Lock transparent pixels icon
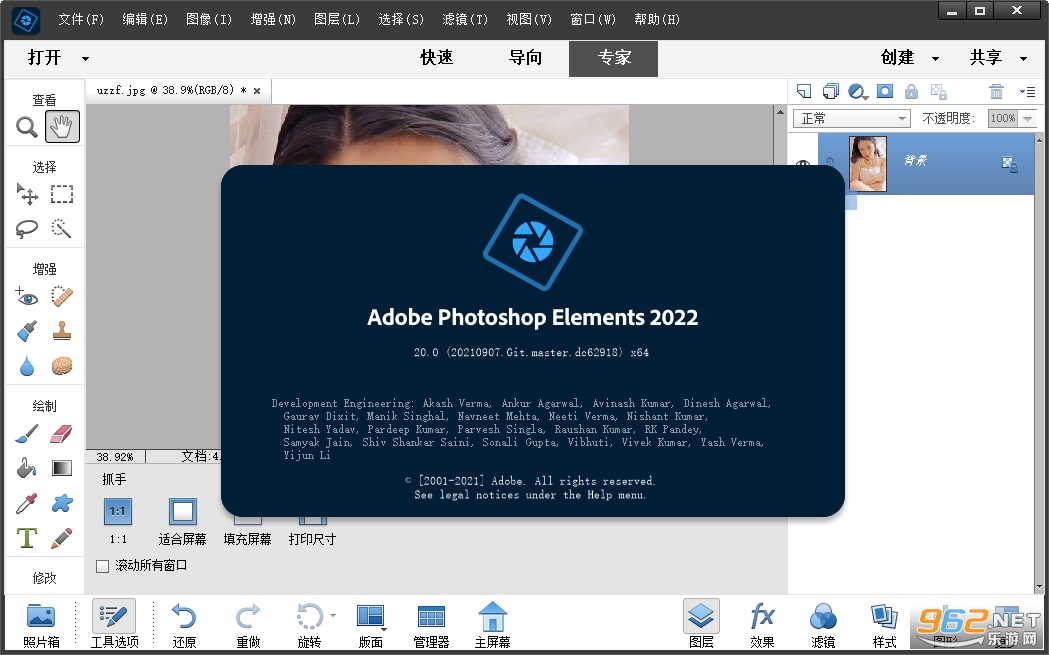 point(939,92)
